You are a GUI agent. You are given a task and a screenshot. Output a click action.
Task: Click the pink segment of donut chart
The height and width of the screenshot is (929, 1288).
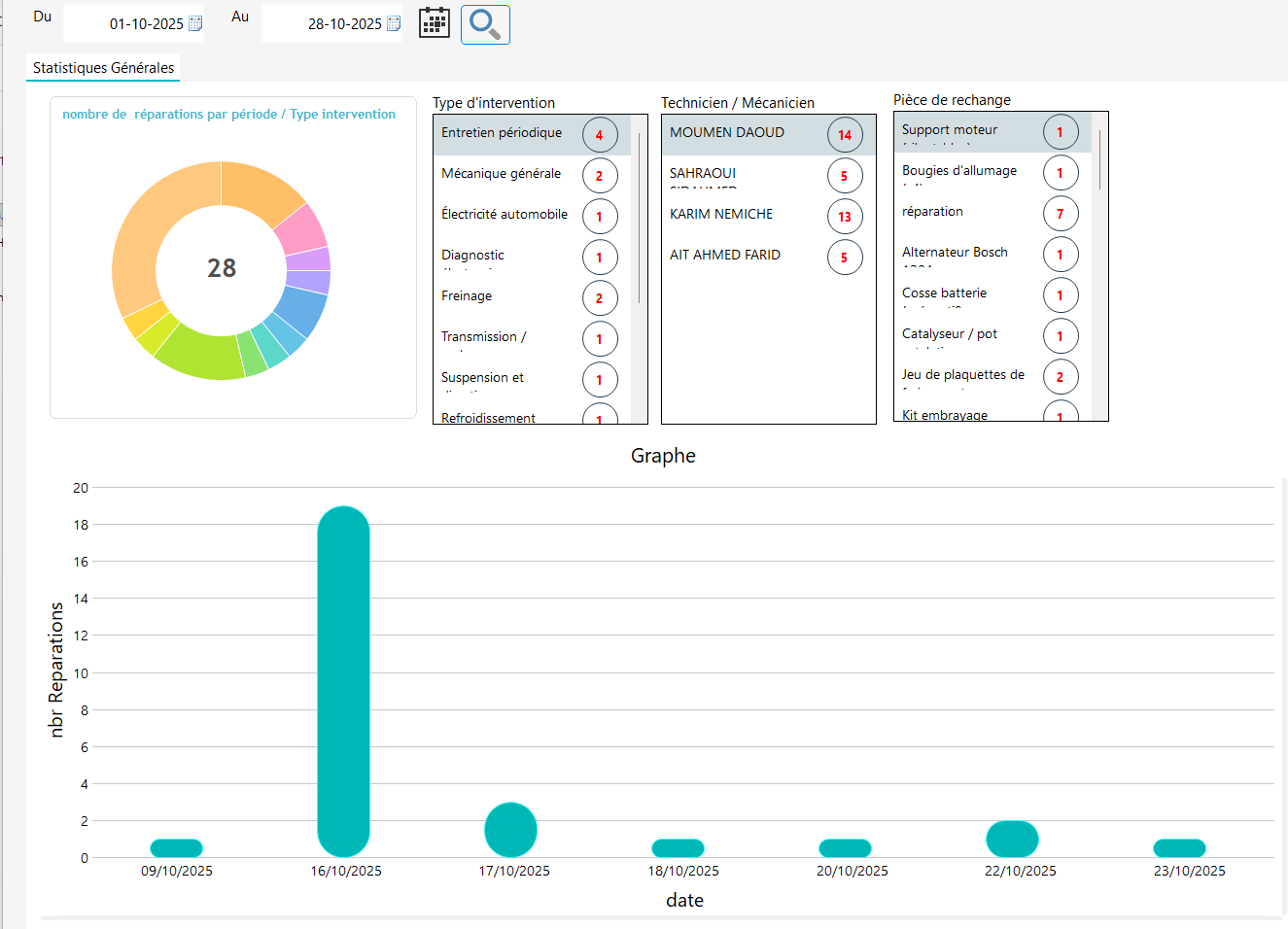[x=301, y=231]
